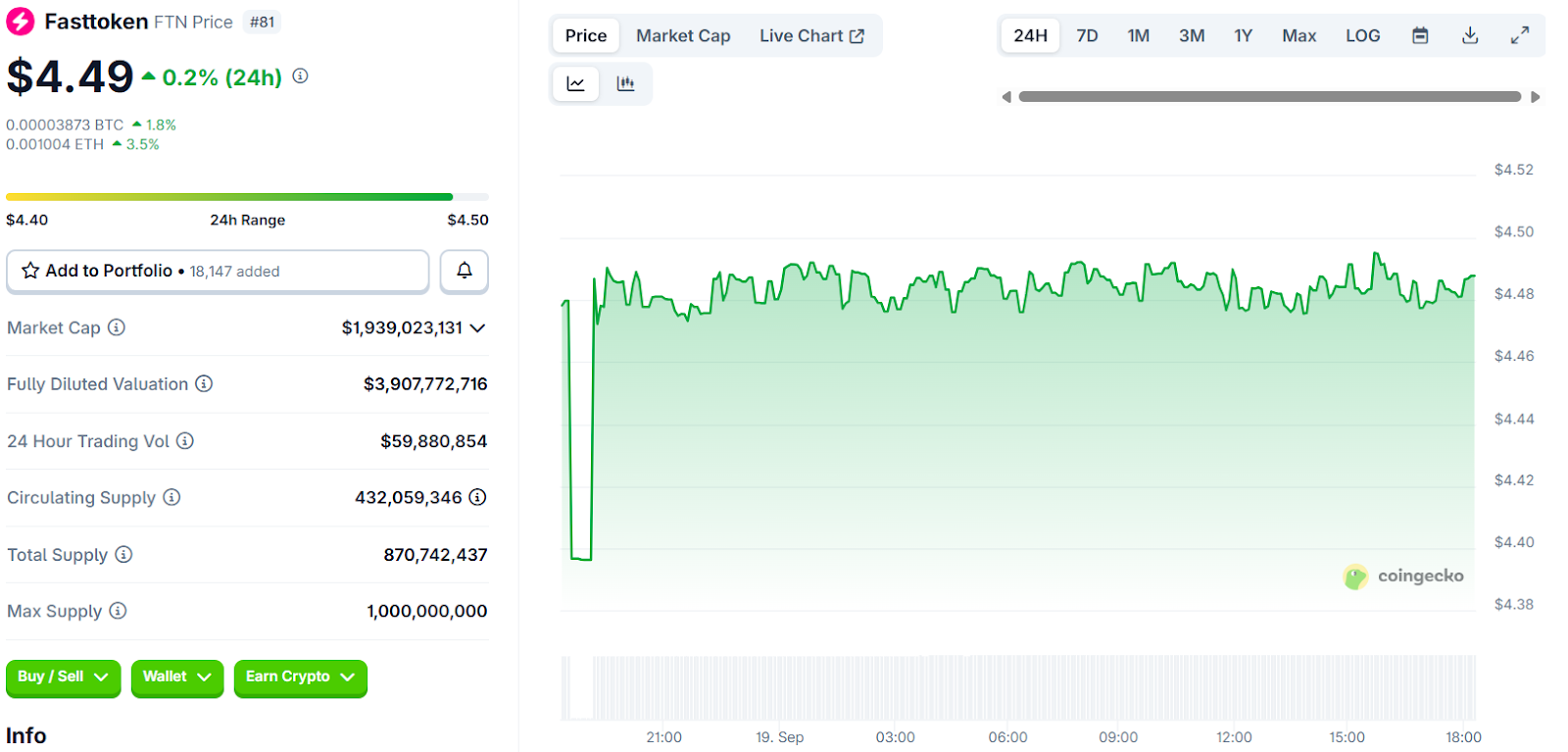
Task: Click the download chart data icon
Action: tap(1470, 35)
